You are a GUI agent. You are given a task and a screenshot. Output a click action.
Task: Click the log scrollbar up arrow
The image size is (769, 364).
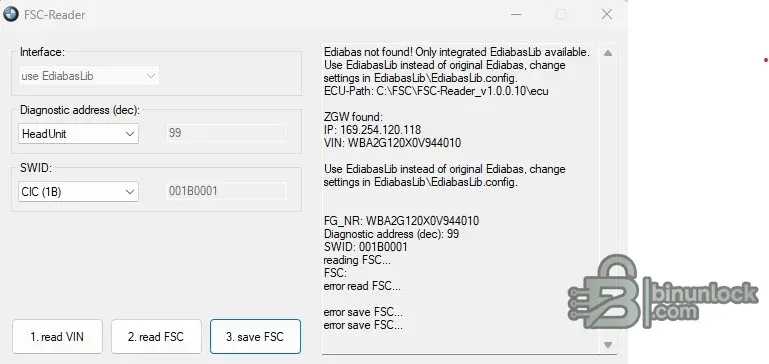click(608, 53)
